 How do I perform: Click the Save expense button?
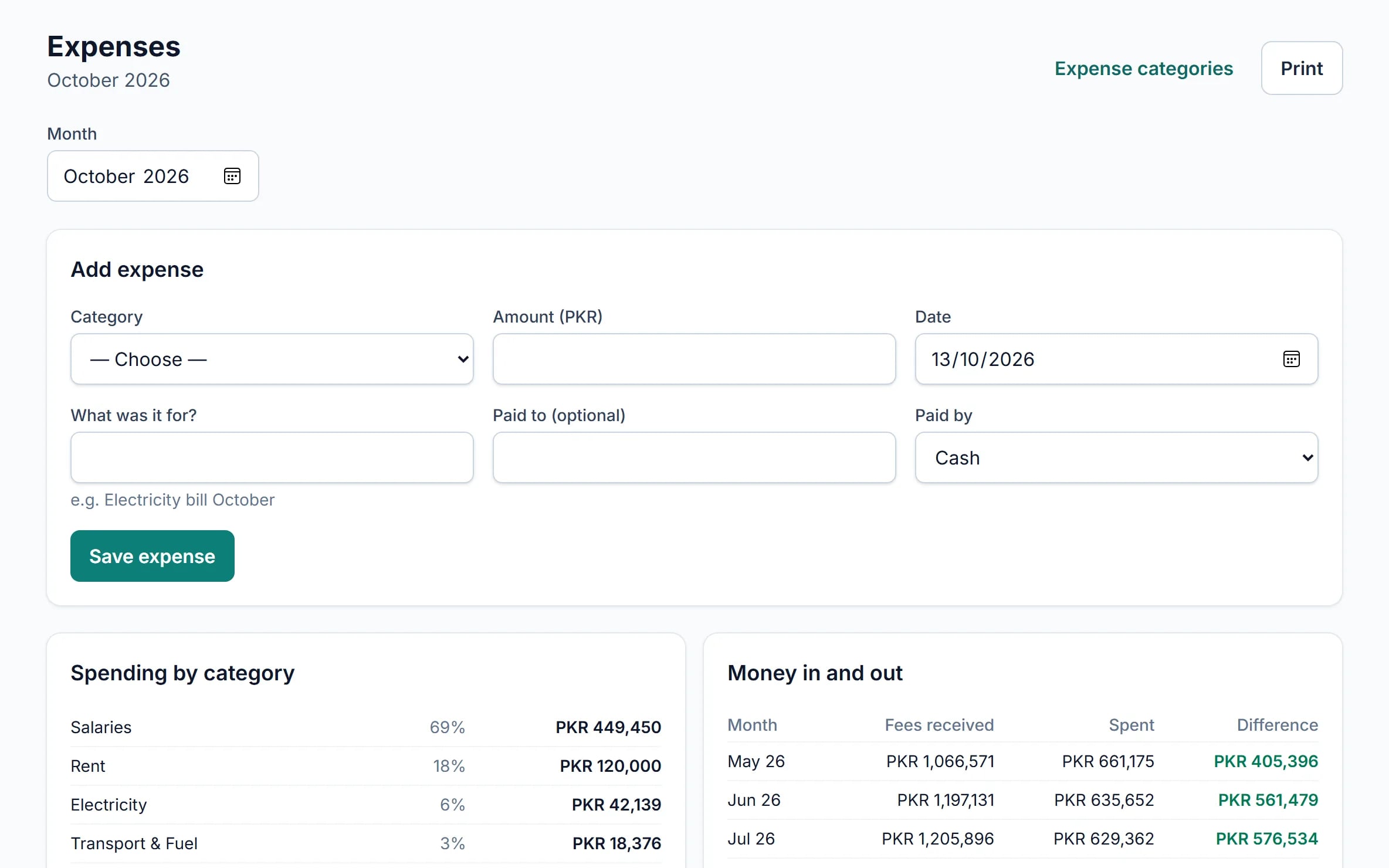(x=153, y=556)
